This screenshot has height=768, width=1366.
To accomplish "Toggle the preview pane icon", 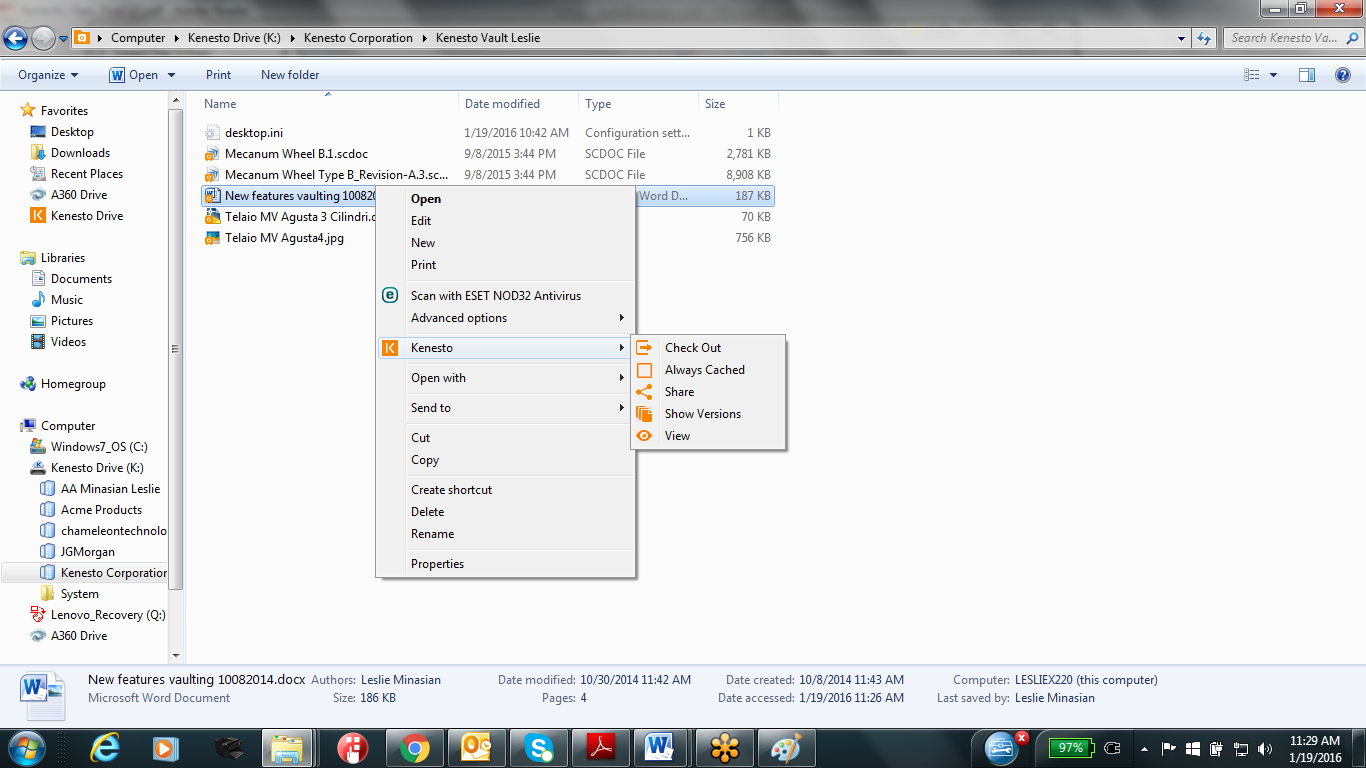I will pos(1306,75).
